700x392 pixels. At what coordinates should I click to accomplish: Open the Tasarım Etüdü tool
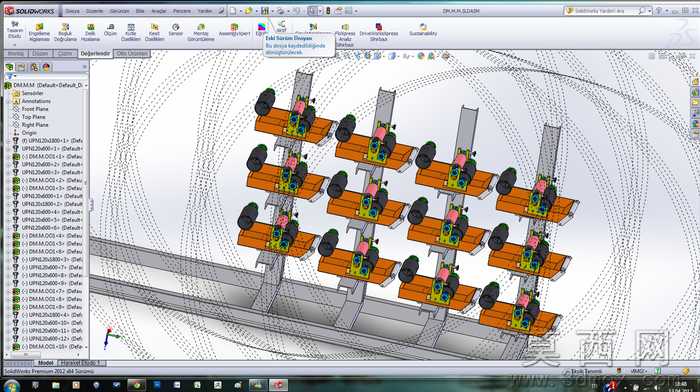tap(15, 30)
